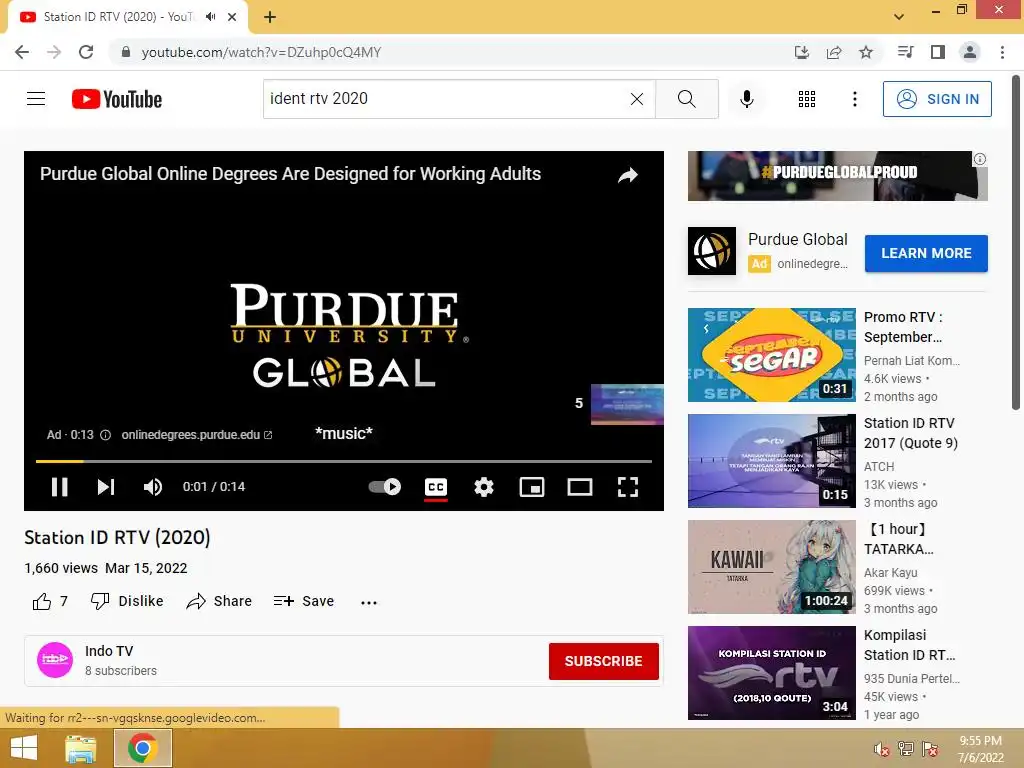
Task: Save video to a playlist
Action: click(304, 601)
